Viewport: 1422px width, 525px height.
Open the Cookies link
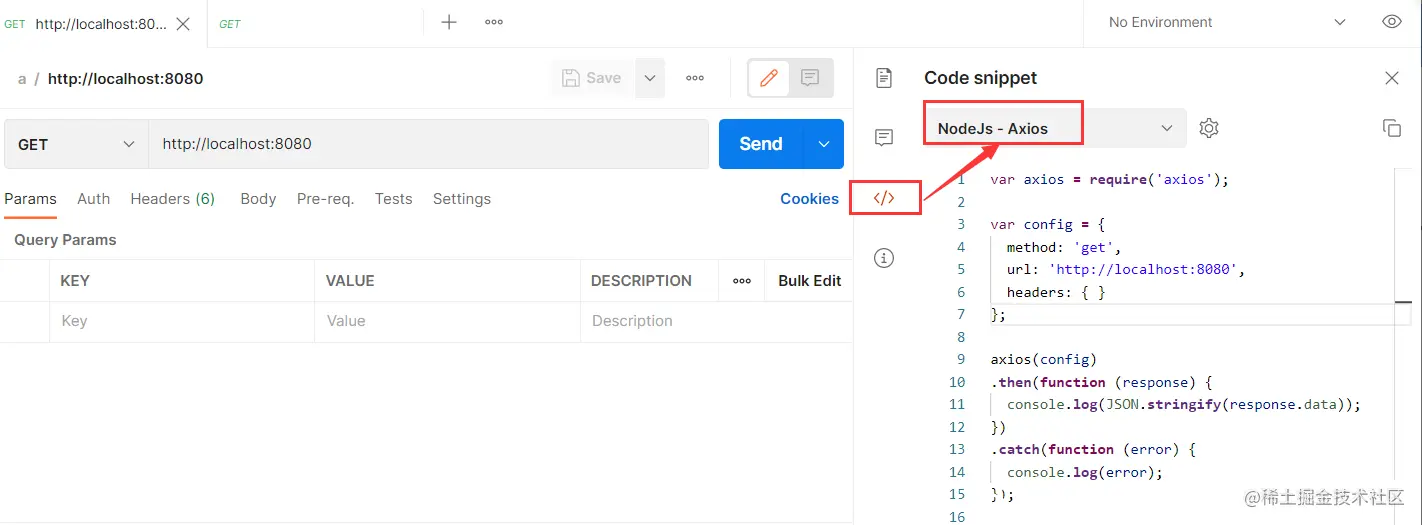[809, 199]
